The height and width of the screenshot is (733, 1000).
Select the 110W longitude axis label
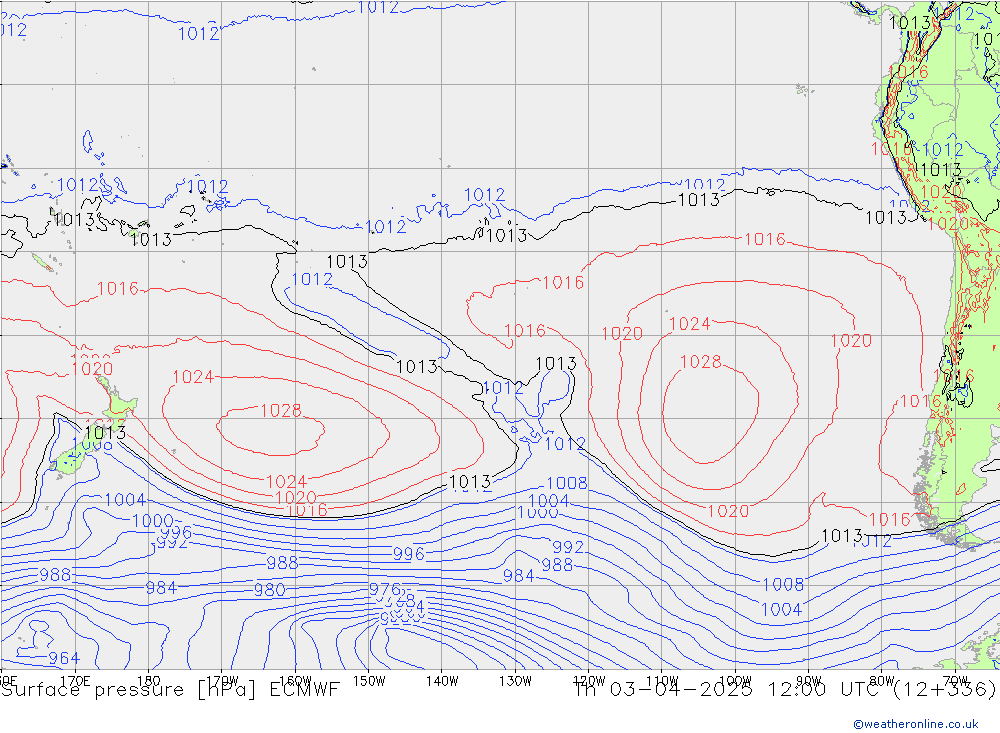662,681
